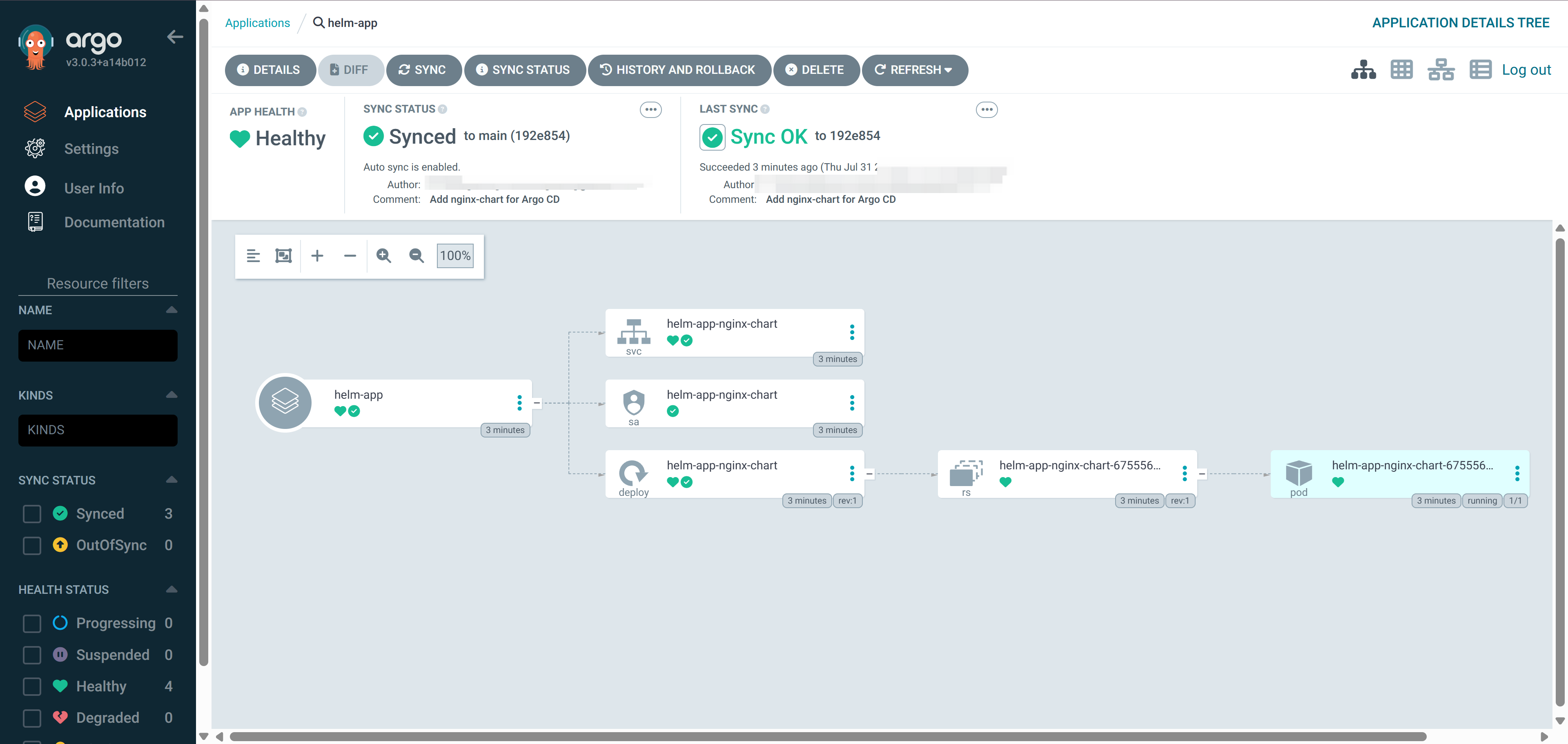Select the helm-app application node icon

point(285,402)
